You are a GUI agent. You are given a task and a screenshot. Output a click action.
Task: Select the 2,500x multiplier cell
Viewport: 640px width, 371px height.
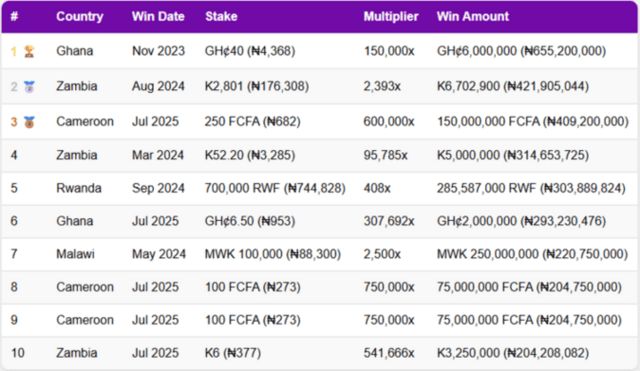382,254
